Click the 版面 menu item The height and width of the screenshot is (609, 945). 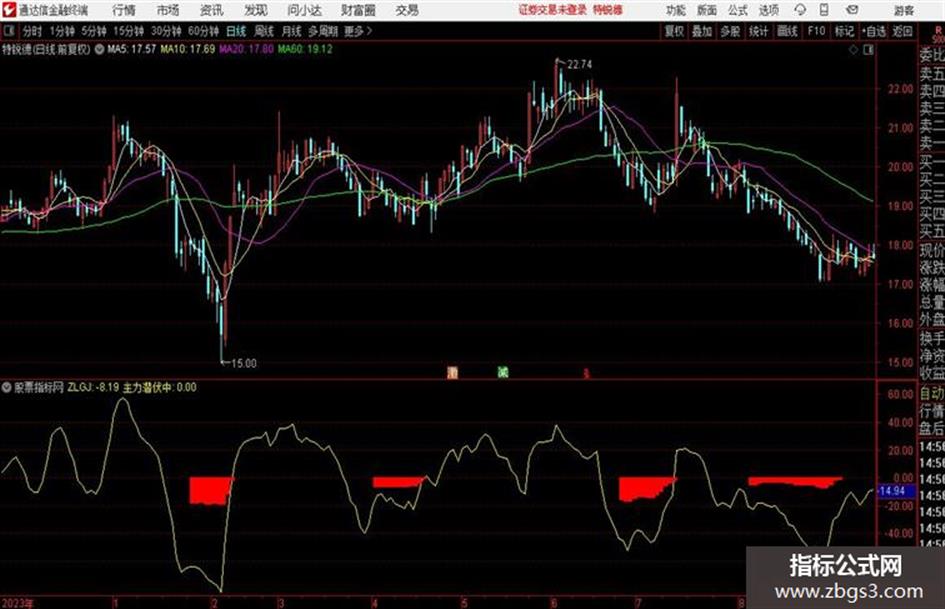coord(706,10)
